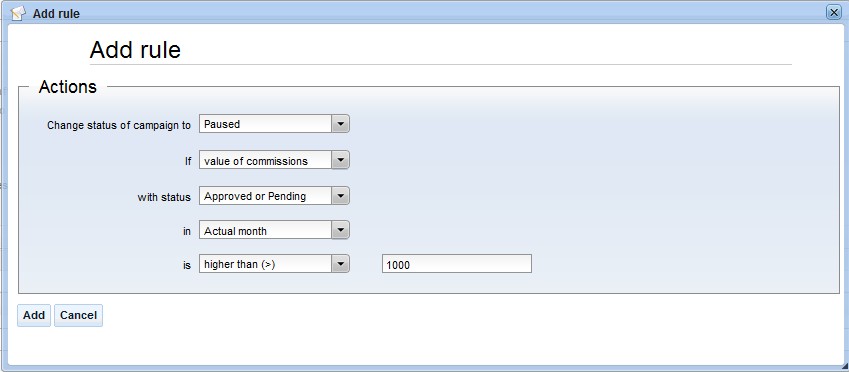Viewport: 849px width, 372px height.
Task: Click the Approved or Pending status field
Action: (x=265, y=196)
